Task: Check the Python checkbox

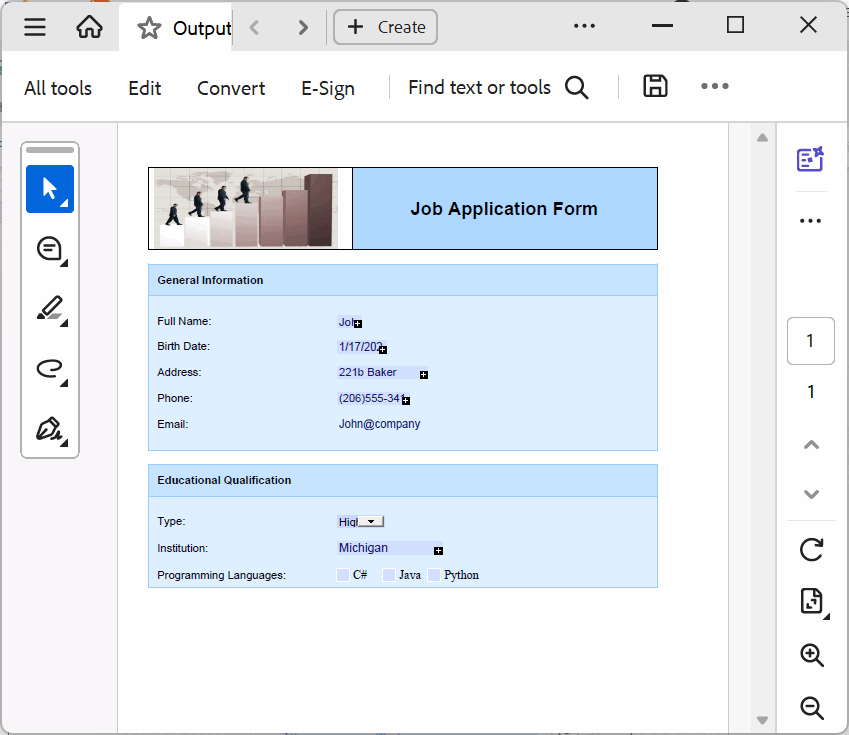Action: tap(434, 575)
